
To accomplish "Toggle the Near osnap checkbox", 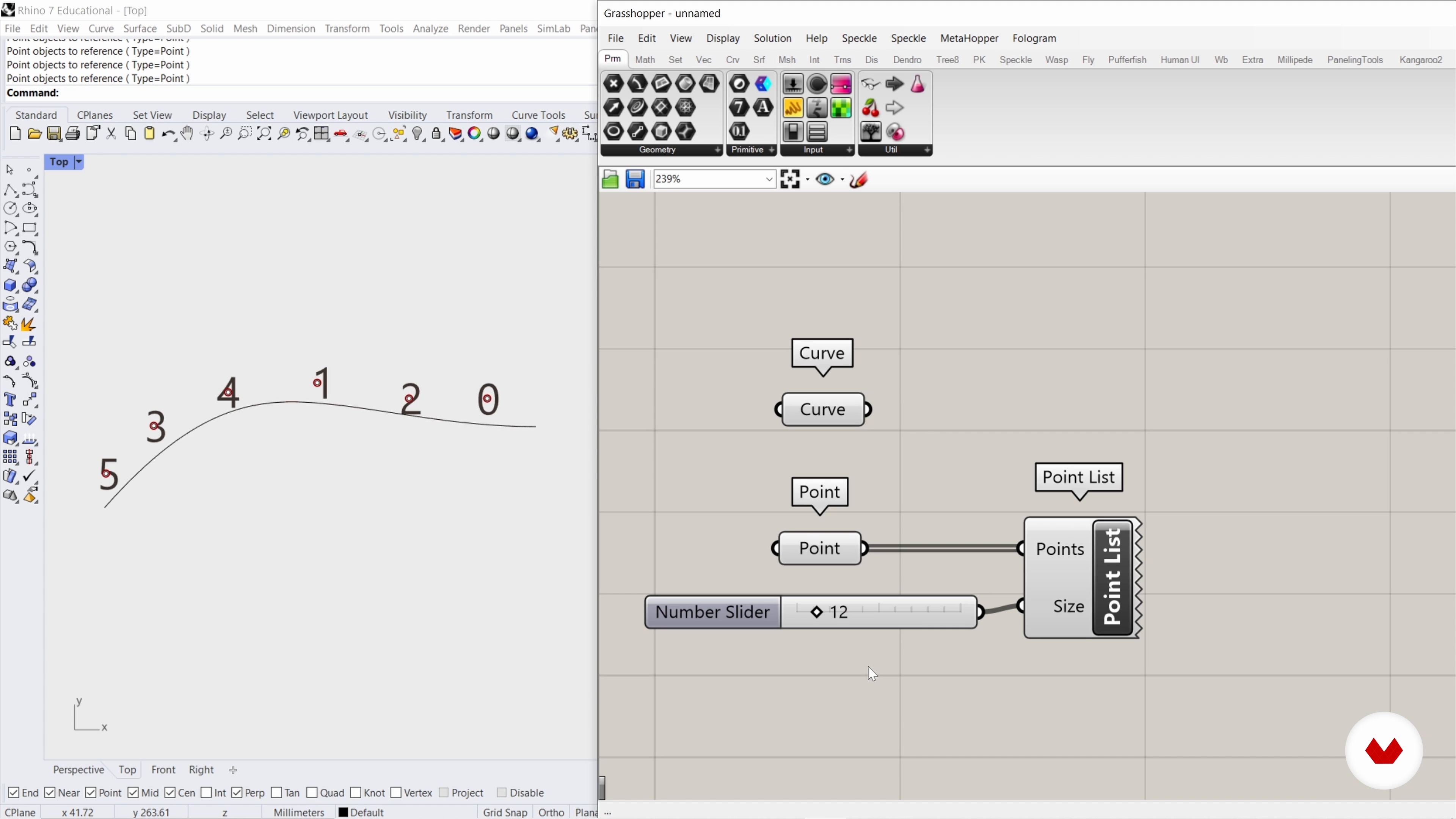I will (50, 792).
